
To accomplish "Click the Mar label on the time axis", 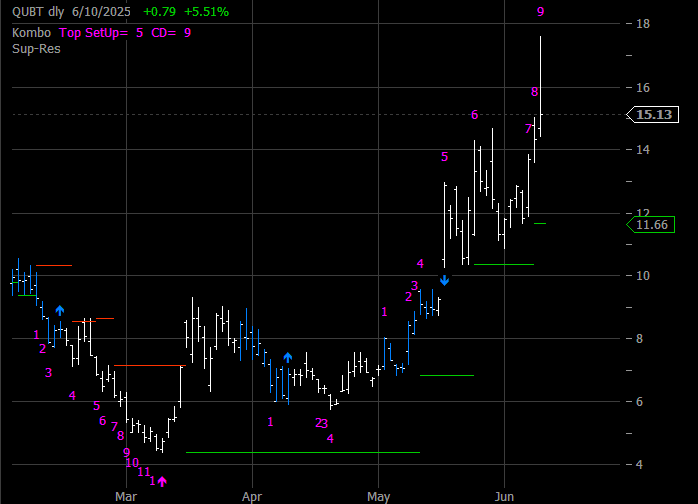I will (x=126, y=496).
